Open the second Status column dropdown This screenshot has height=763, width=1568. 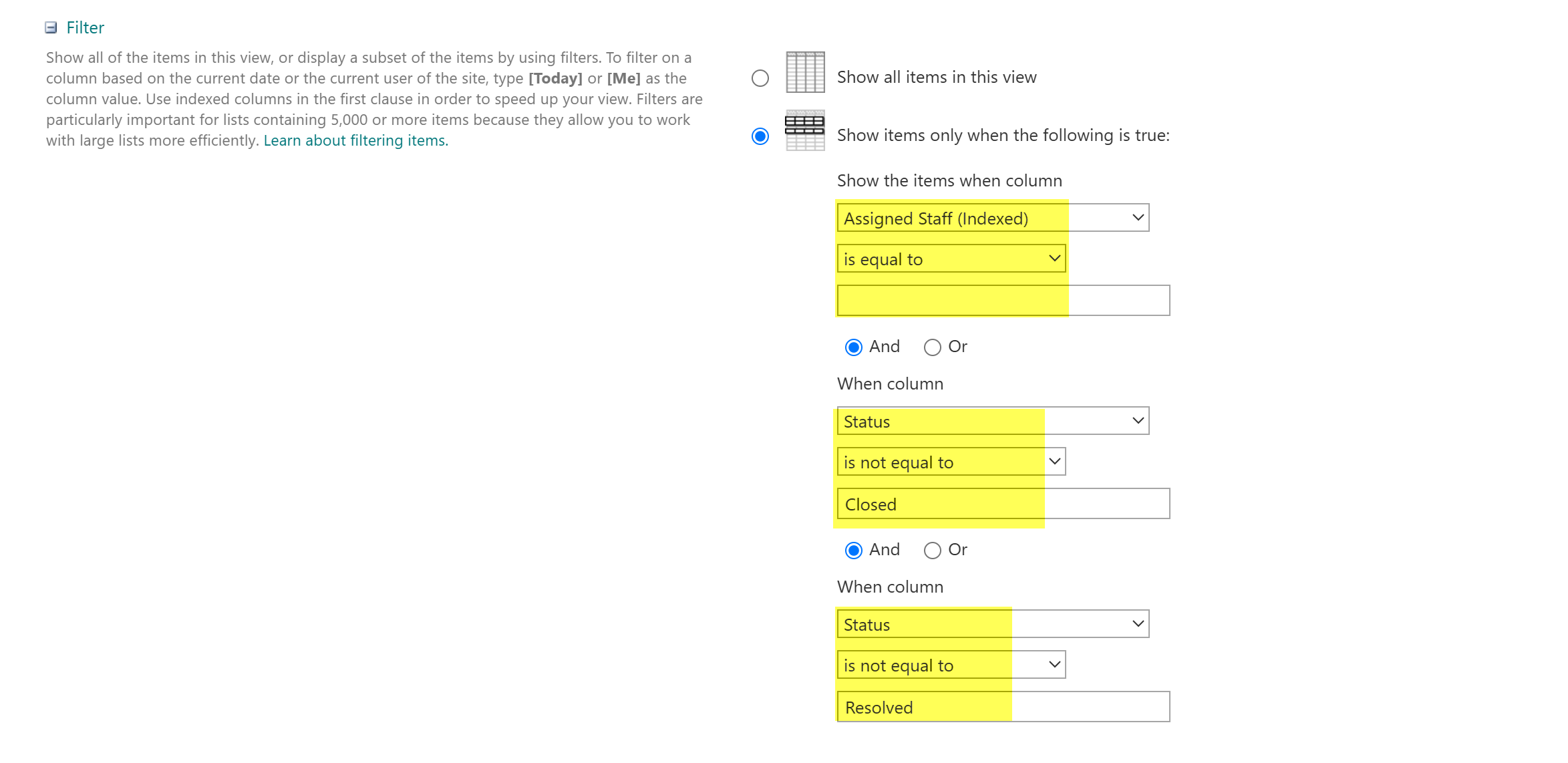pos(992,624)
